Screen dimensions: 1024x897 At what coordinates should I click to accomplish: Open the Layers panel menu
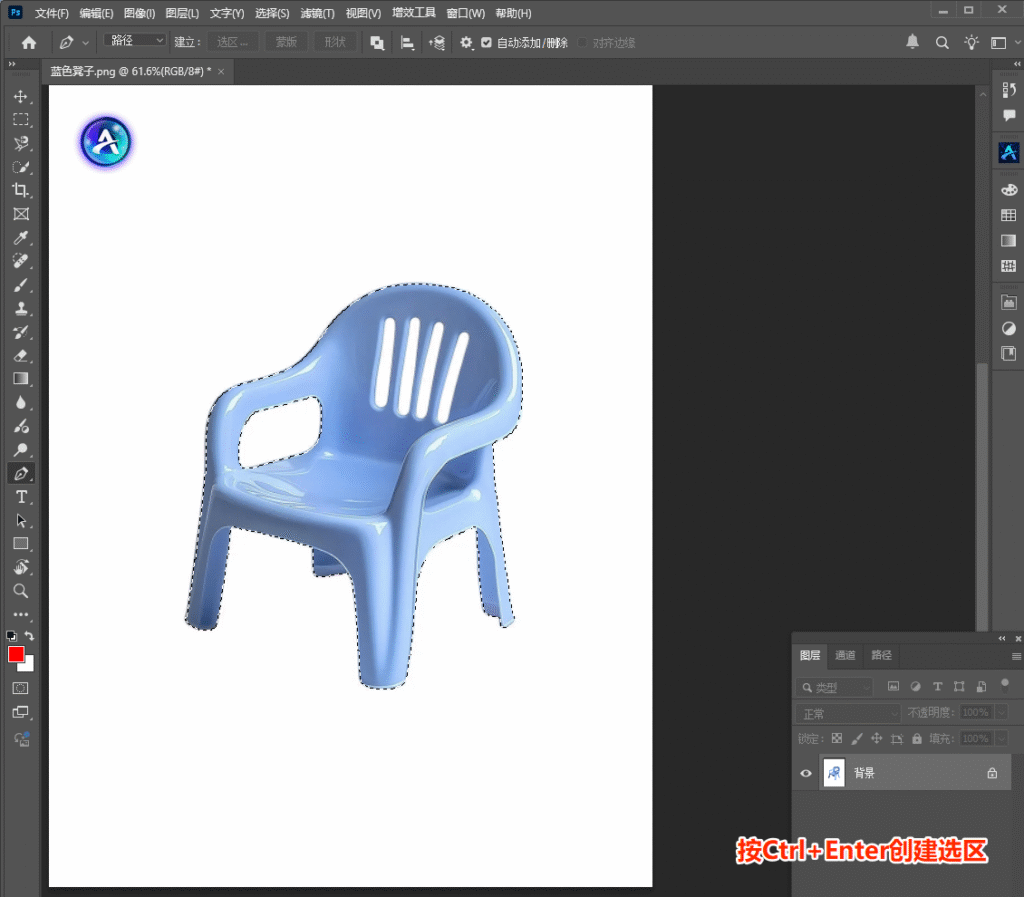[1016, 657]
